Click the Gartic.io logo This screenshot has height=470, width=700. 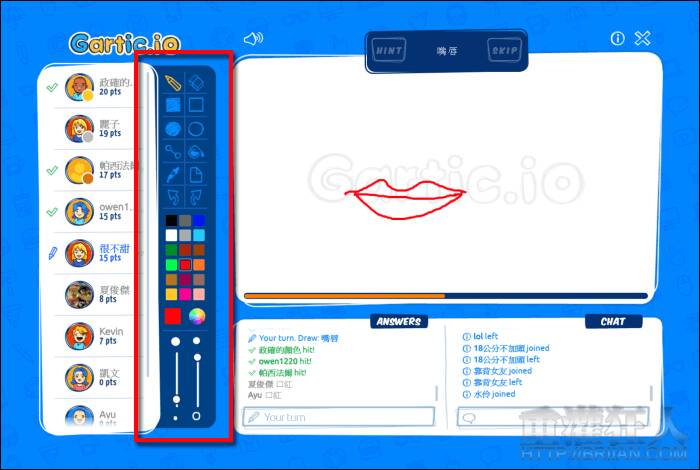click(x=125, y=43)
